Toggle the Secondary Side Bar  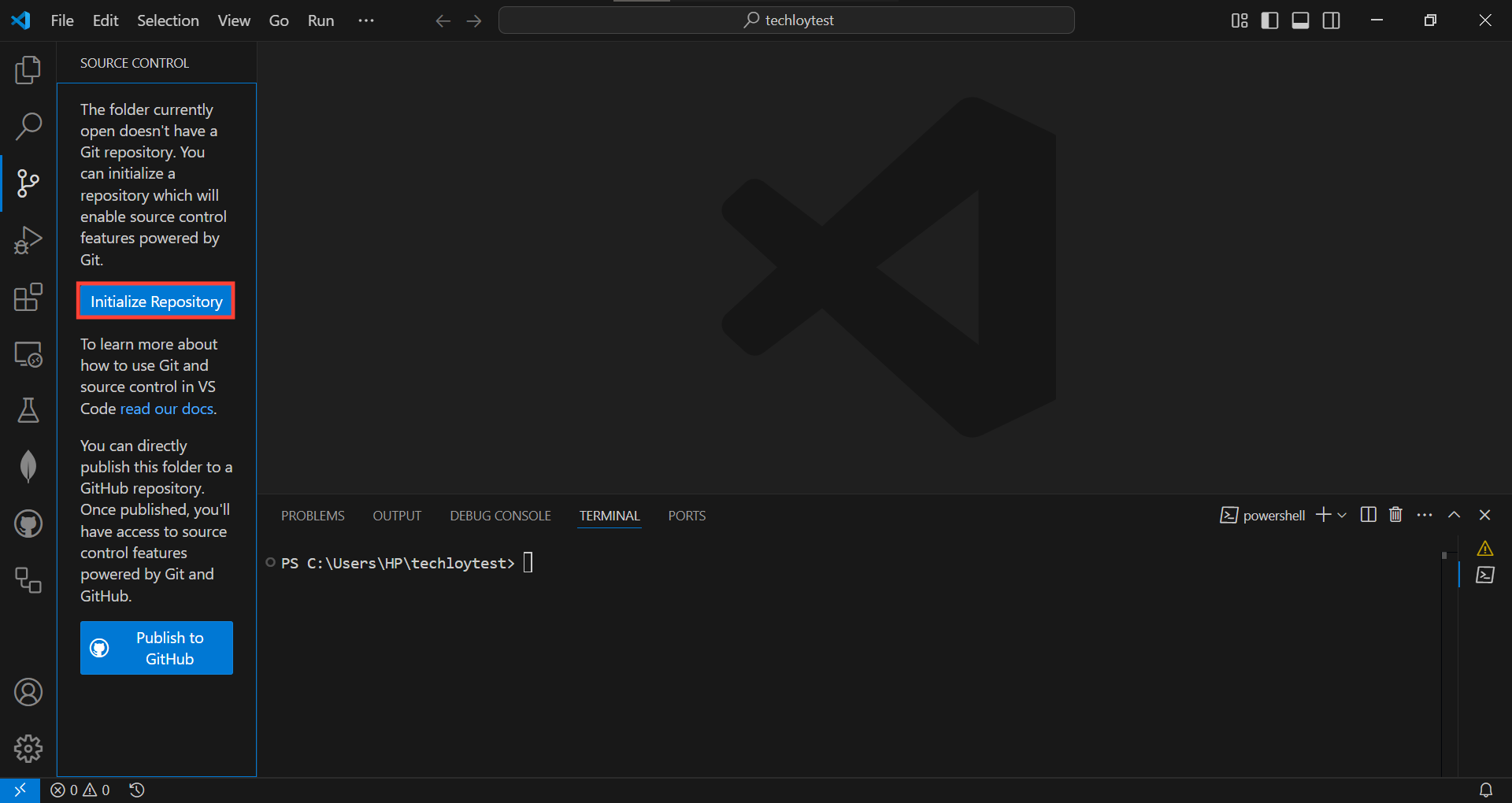tap(1331, 20)
